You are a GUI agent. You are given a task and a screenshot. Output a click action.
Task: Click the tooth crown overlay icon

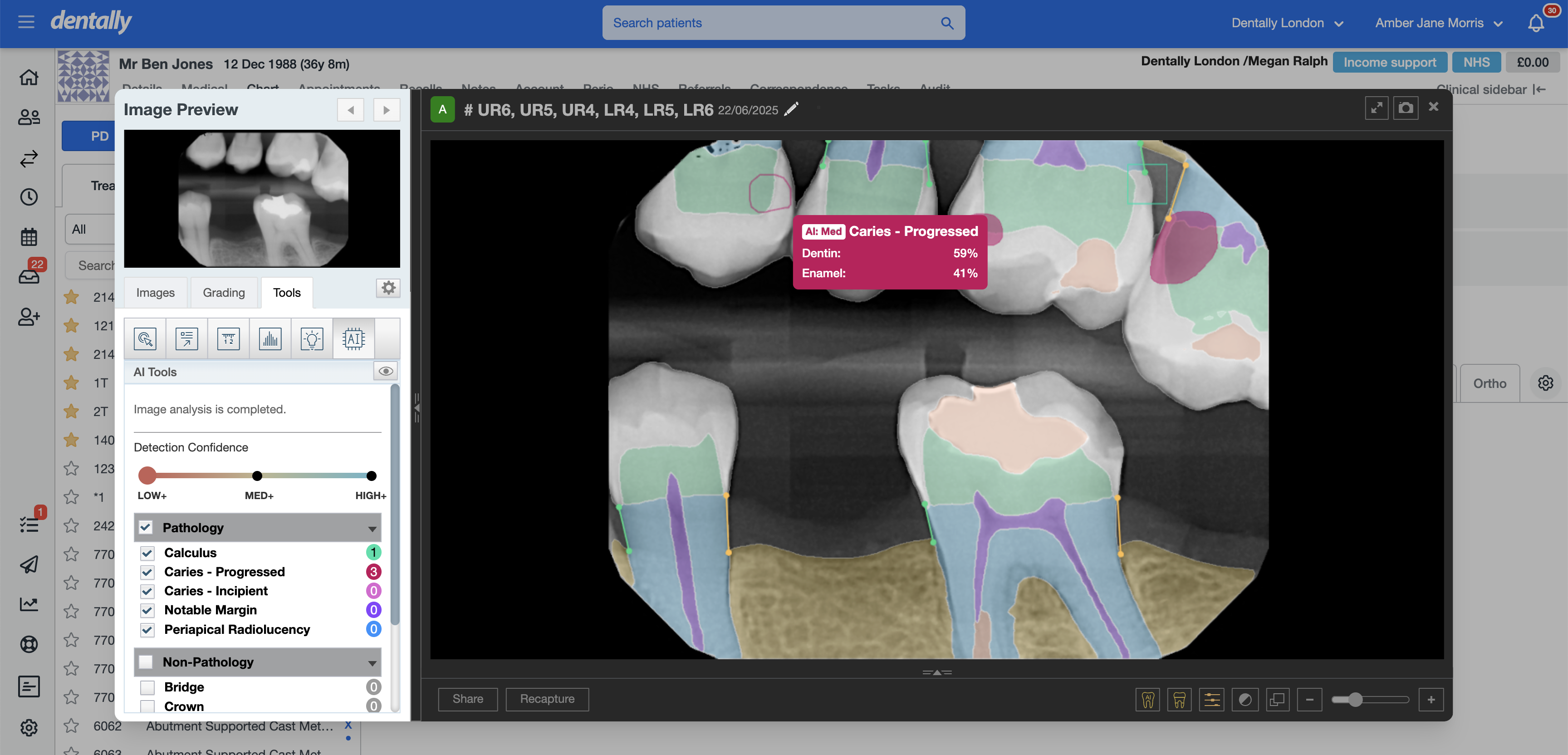pos(1180,700)
